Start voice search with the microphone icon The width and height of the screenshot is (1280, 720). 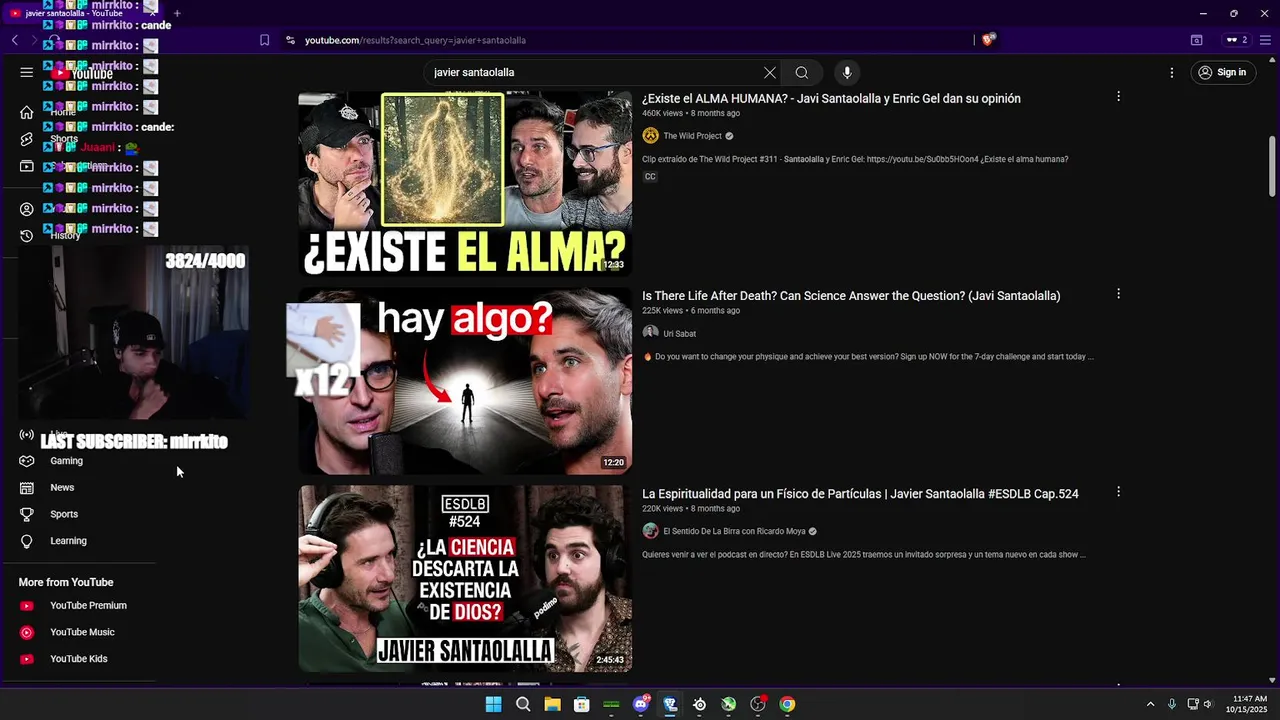[x=847, y=72]
